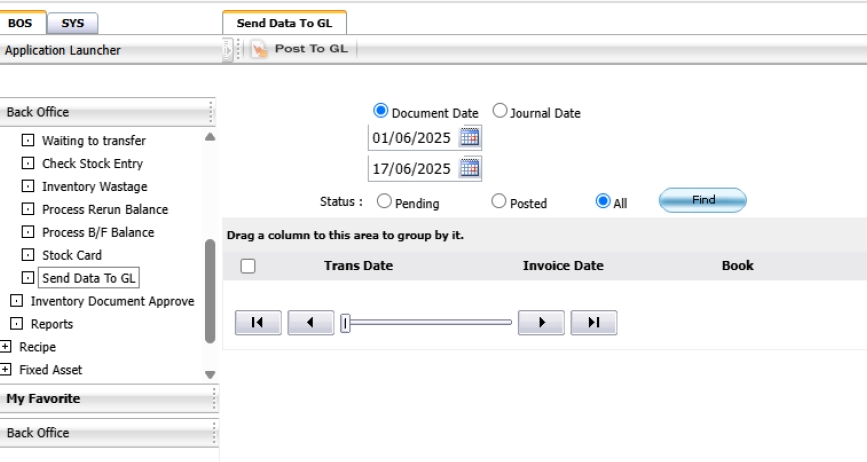Viewport: 867px width, 462px height.
Task: Click the pager slider handle
Action: point(345,322)
